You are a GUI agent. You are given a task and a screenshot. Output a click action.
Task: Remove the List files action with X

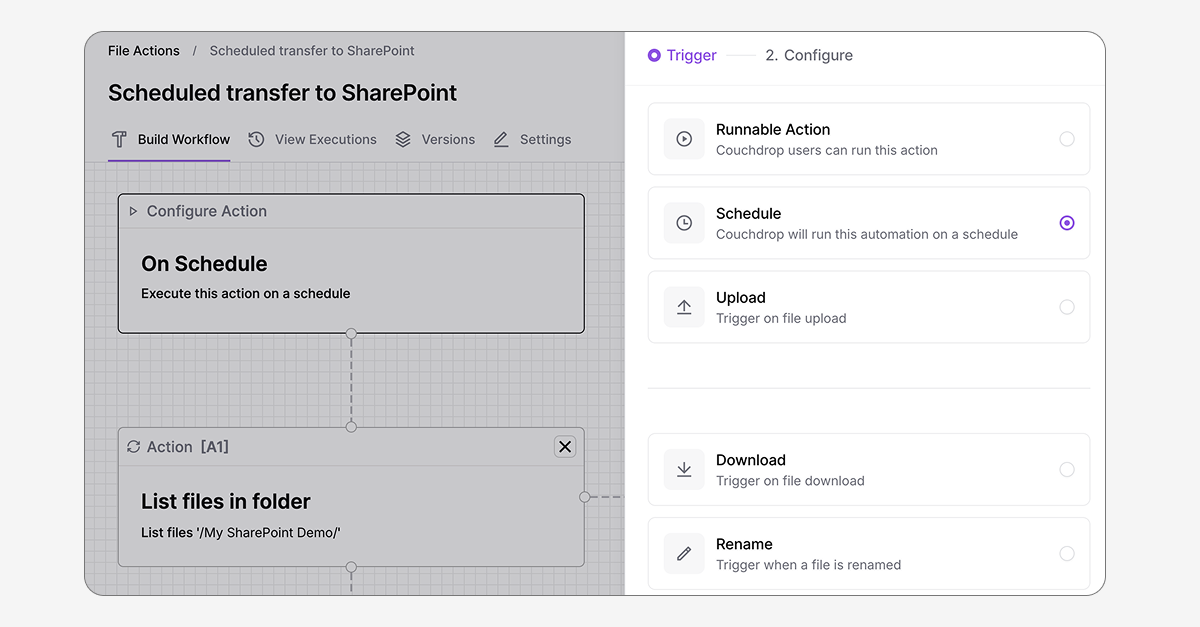click(565, 447)
